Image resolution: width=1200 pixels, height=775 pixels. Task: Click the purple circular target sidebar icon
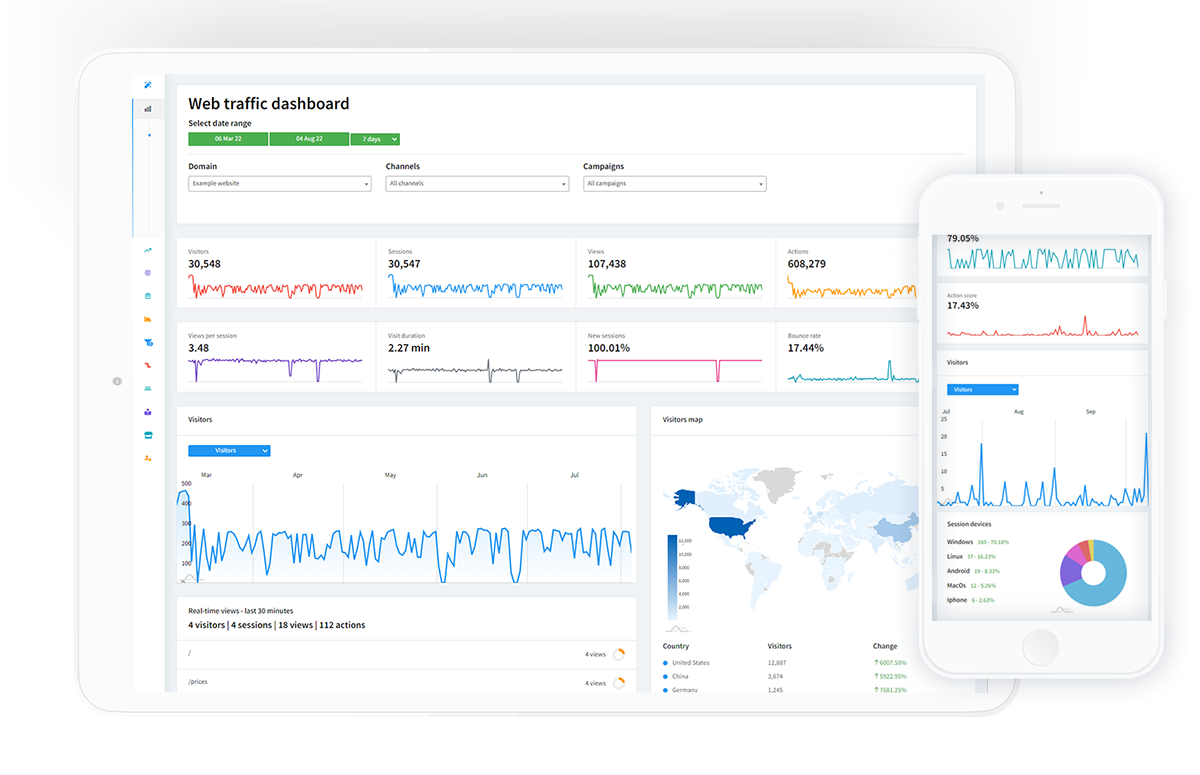point(148,273)
